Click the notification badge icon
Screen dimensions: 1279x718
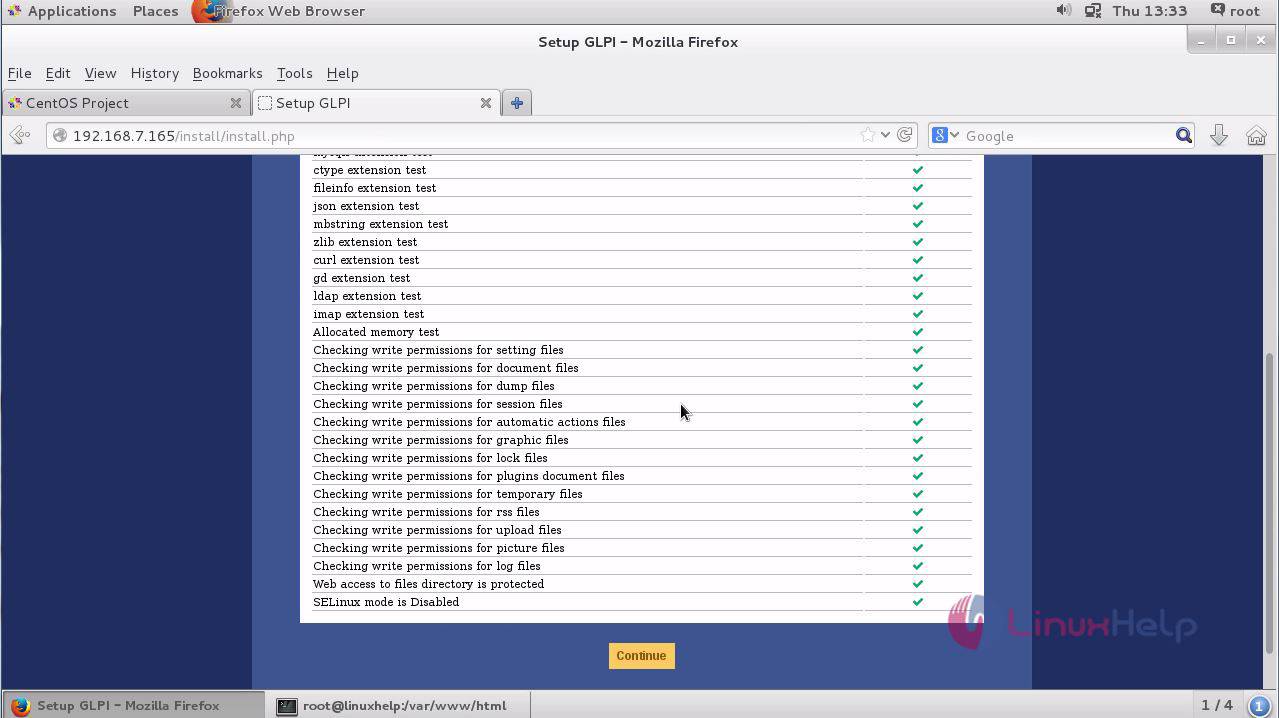(1260, 706)
